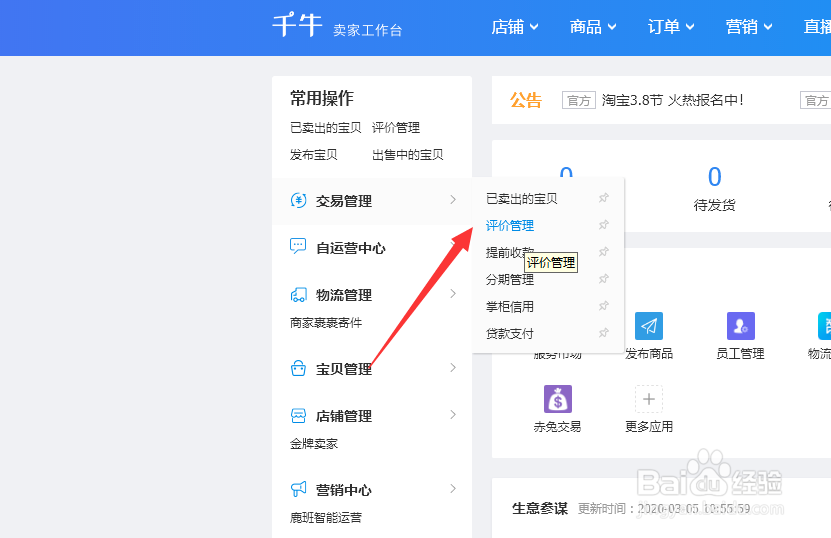Click the 卖家工作台 header text
This screenshot has width=831, height=538.
pos(367,30)
